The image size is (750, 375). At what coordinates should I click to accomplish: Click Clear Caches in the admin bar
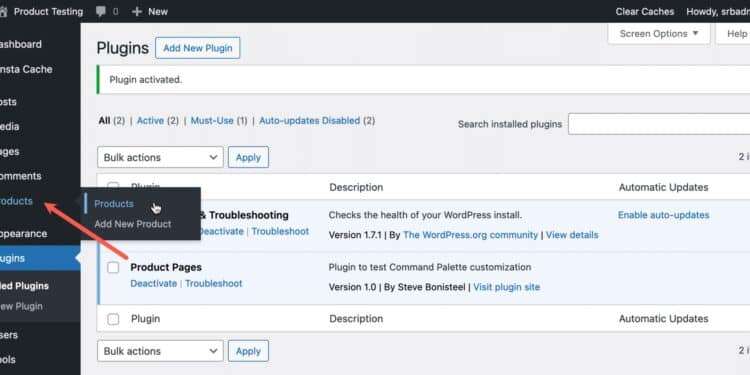pos(645,11)
